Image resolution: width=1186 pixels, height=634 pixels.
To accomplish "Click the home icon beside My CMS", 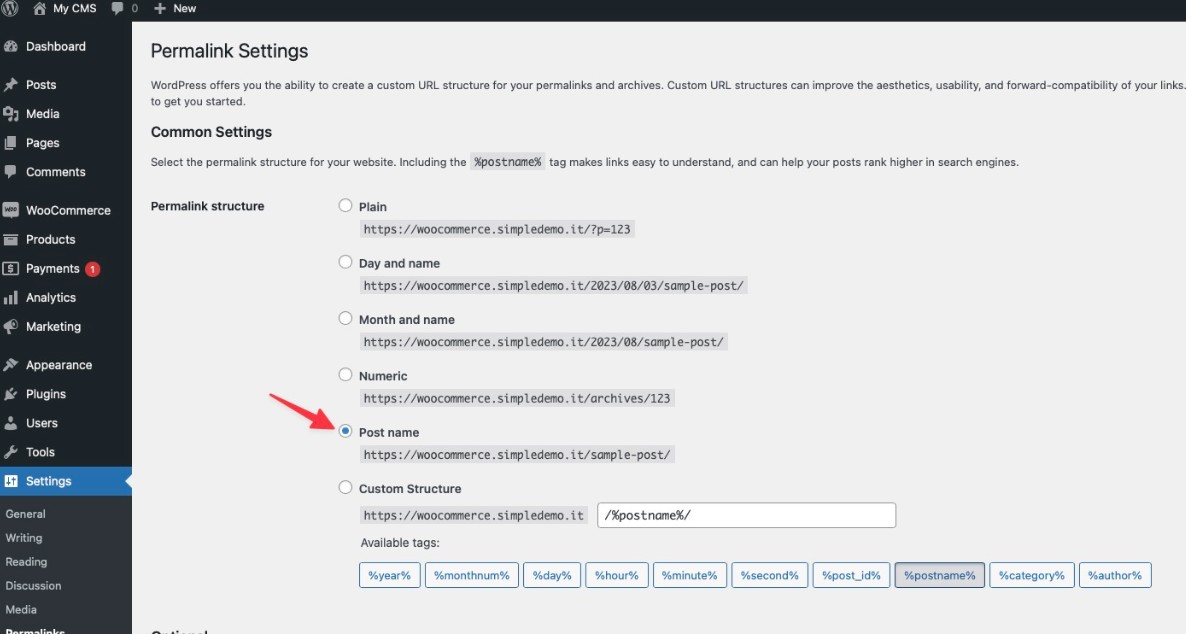I will (x=39, y=8).
